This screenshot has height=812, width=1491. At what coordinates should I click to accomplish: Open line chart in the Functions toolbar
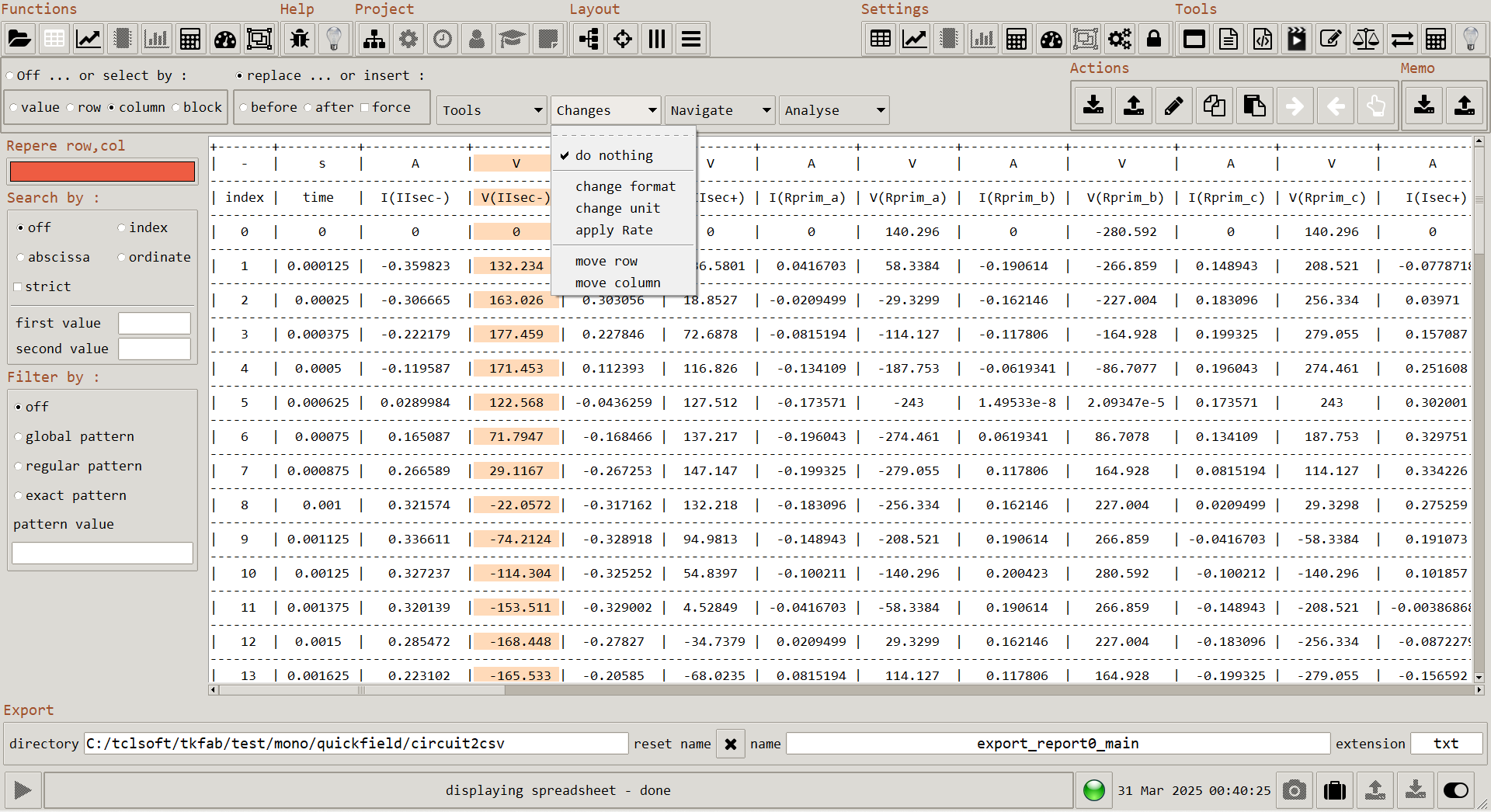[x=88, y=39]
